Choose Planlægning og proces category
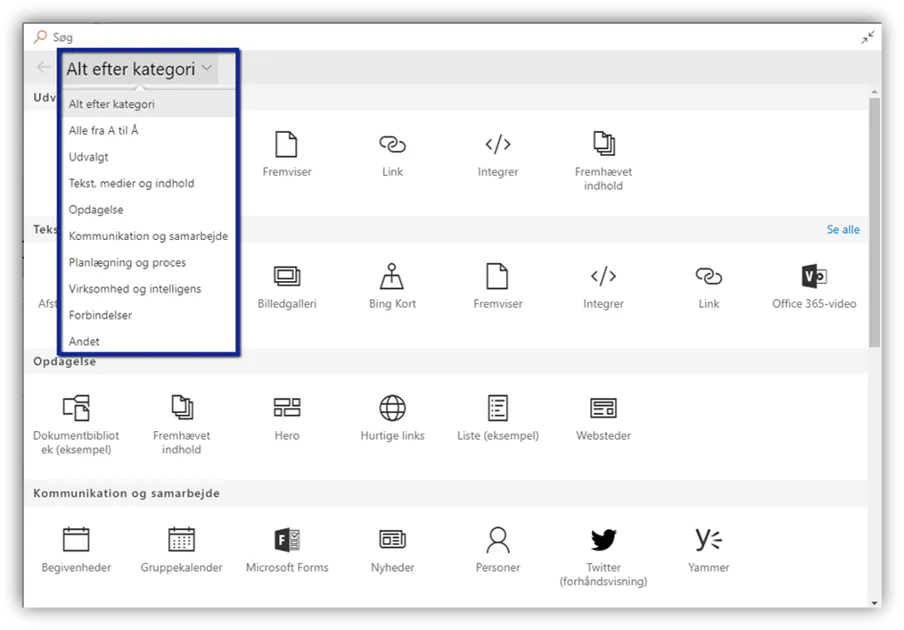Viewport: 904px width, 630px height. click(x=149, y=263)
